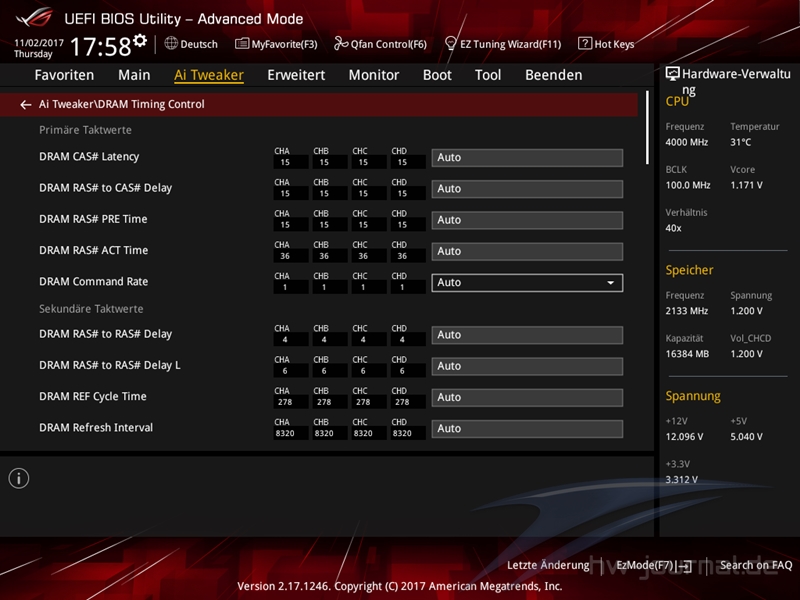Open MyFavorite(F3) menu
The width and height of the screenshot is (800, 600).
[284, 44]
